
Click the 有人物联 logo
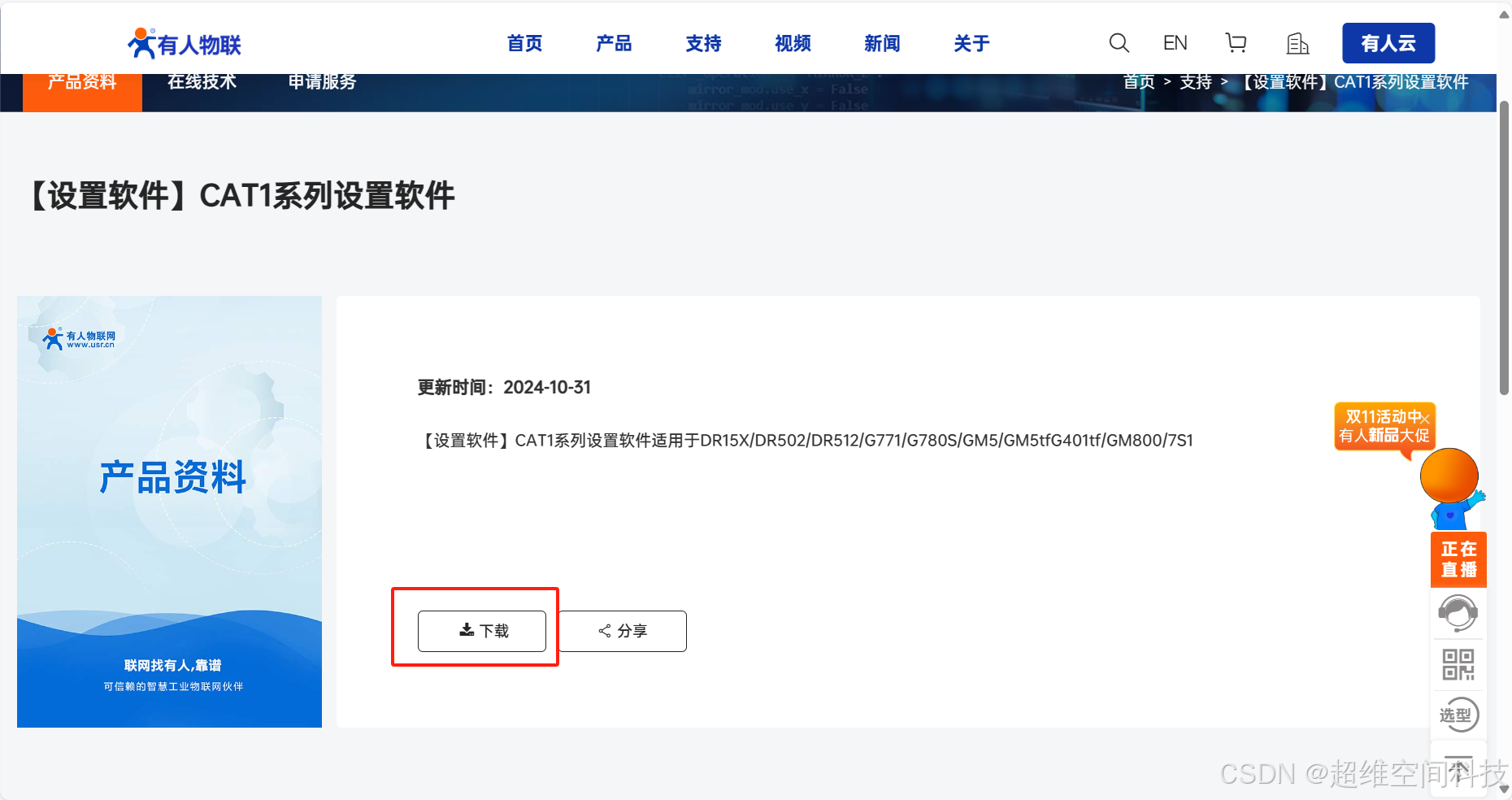(x=185, y=43)
